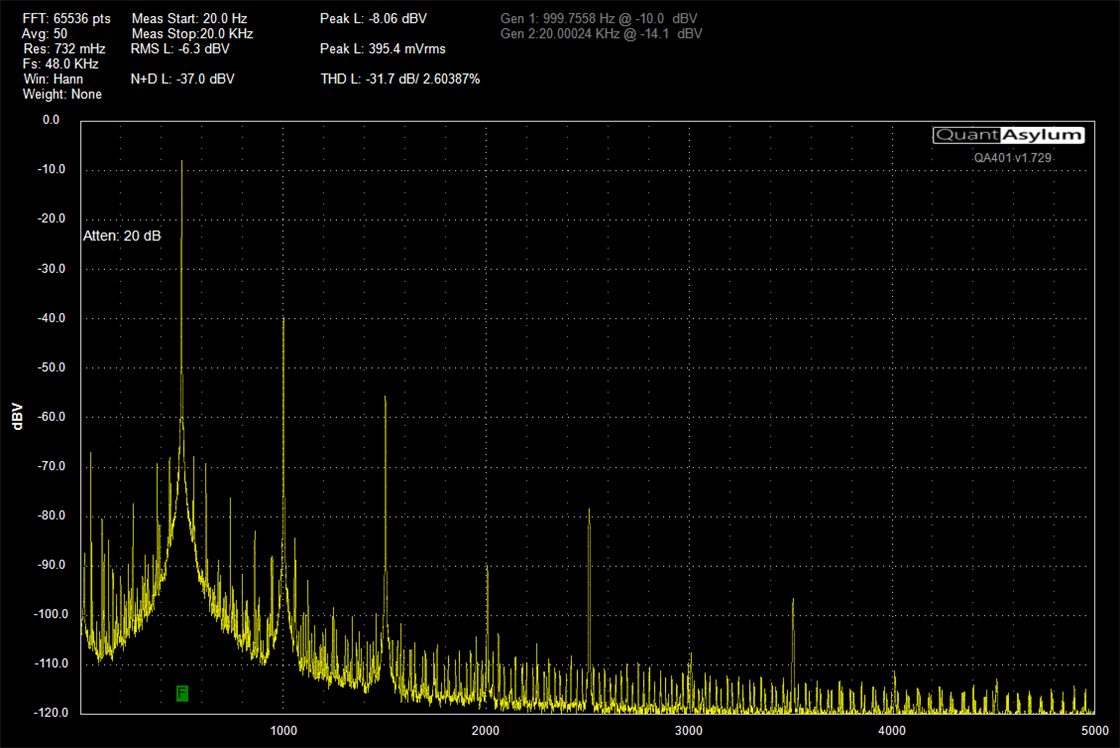1120x748 pixels.
Task: Click the green F marker on the graph
Action: (x=181, y=693)
